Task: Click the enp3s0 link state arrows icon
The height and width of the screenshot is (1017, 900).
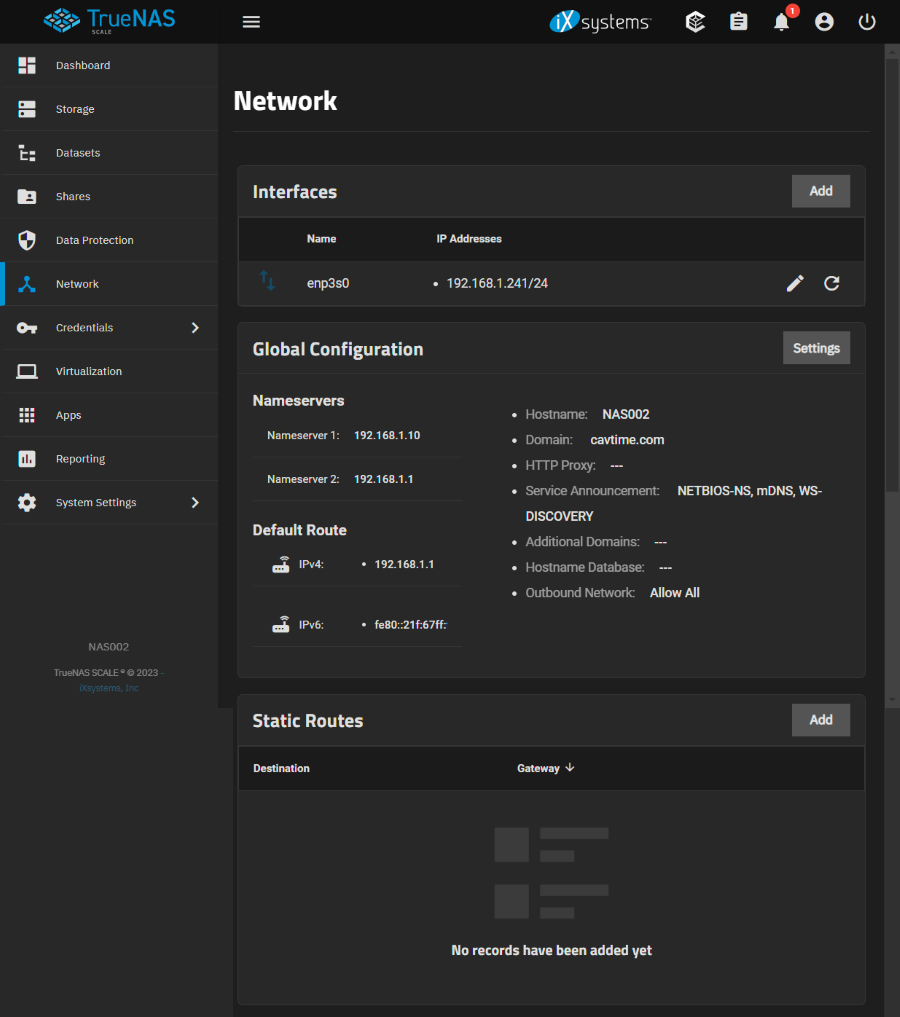Action: coord(267,281)
